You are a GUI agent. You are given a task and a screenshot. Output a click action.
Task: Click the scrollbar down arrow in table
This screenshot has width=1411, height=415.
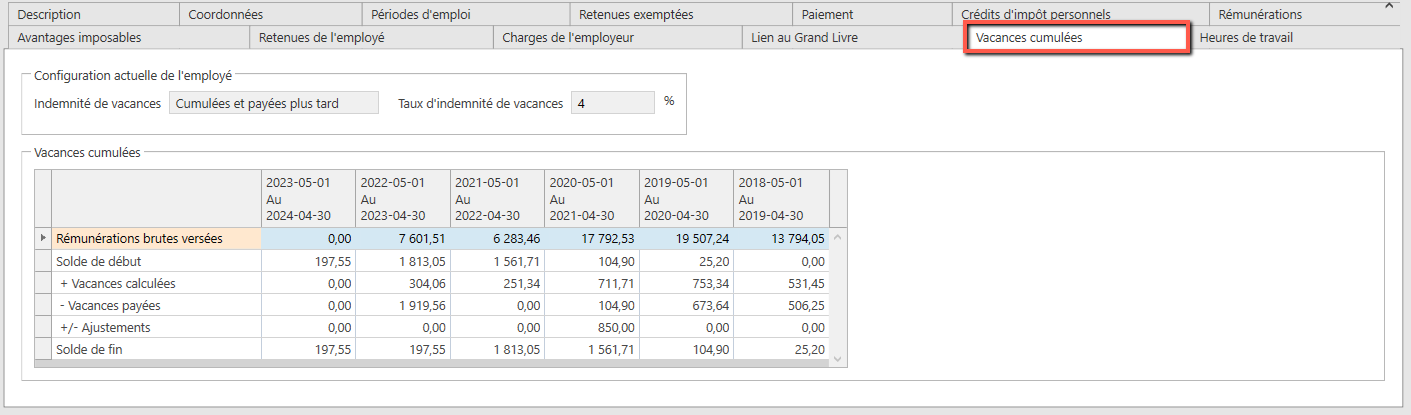pyautogui.click(x=838, y=358)
